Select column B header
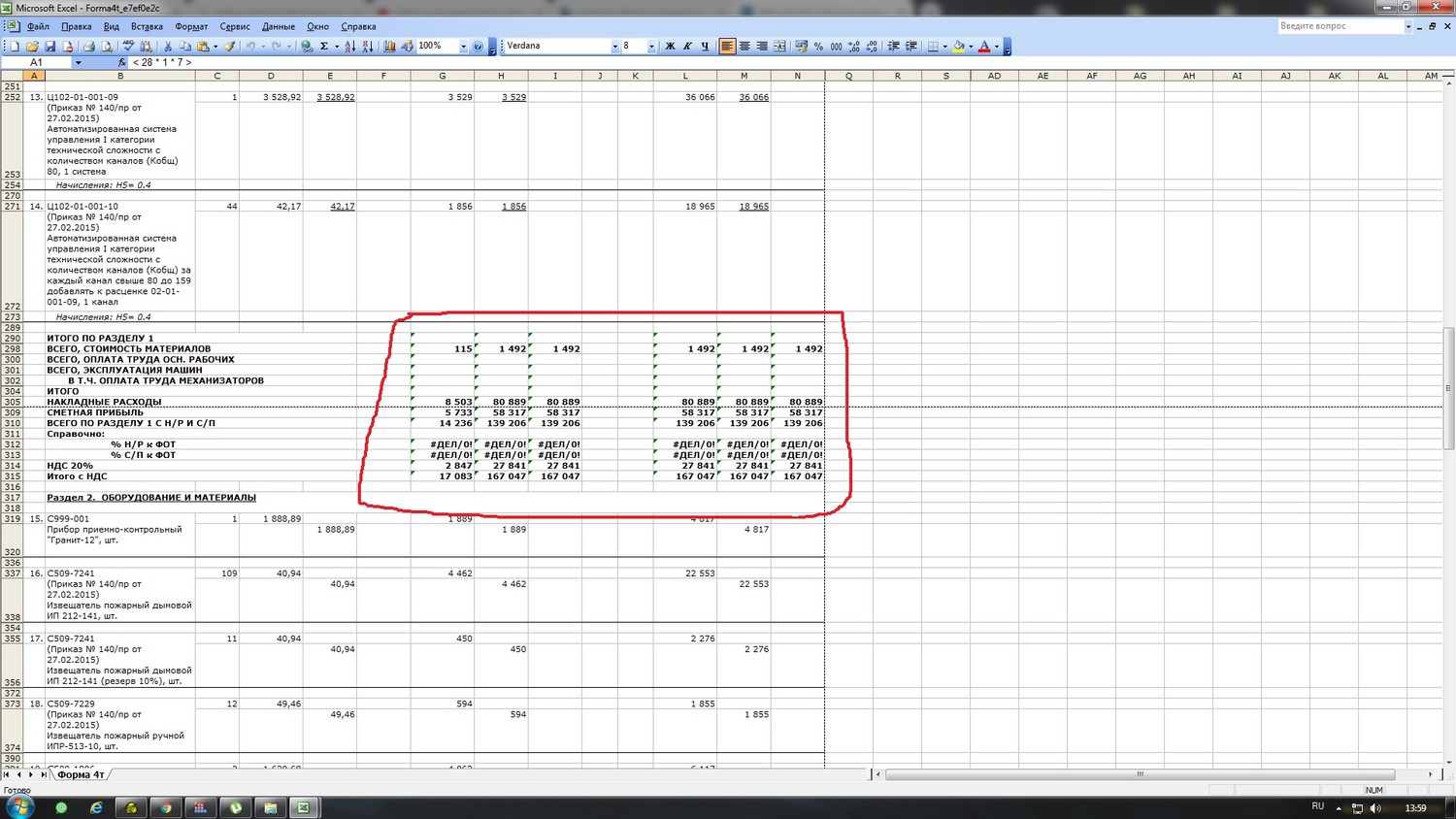The height and width of the screenshot is (819, 1456). point(120,76)
